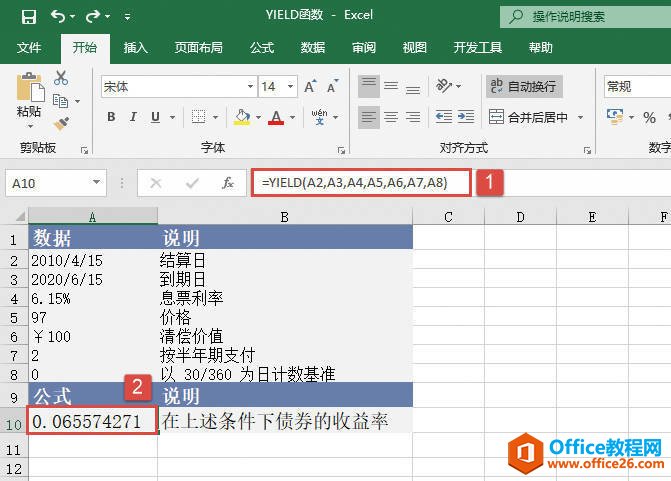The image size is (671, 481).
Task: Click the Select All corner triangle
Action: pos(20,216)
